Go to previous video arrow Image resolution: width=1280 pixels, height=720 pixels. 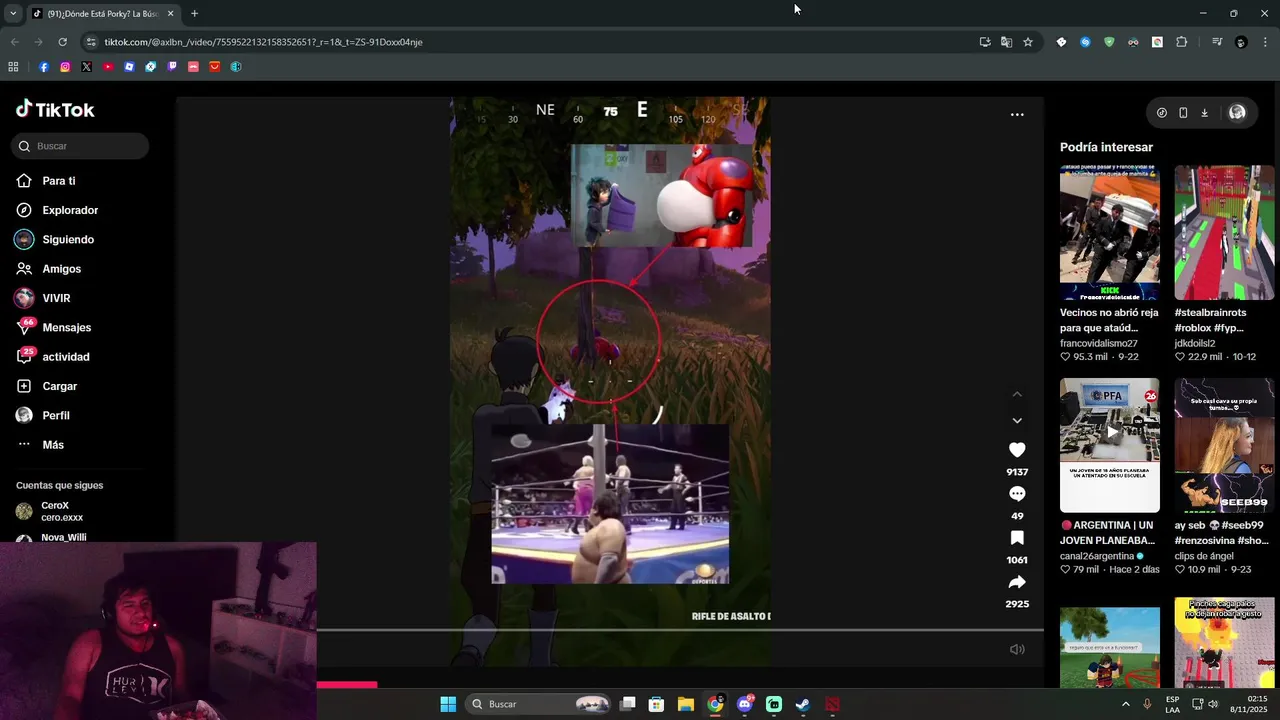click(1017, 395)
